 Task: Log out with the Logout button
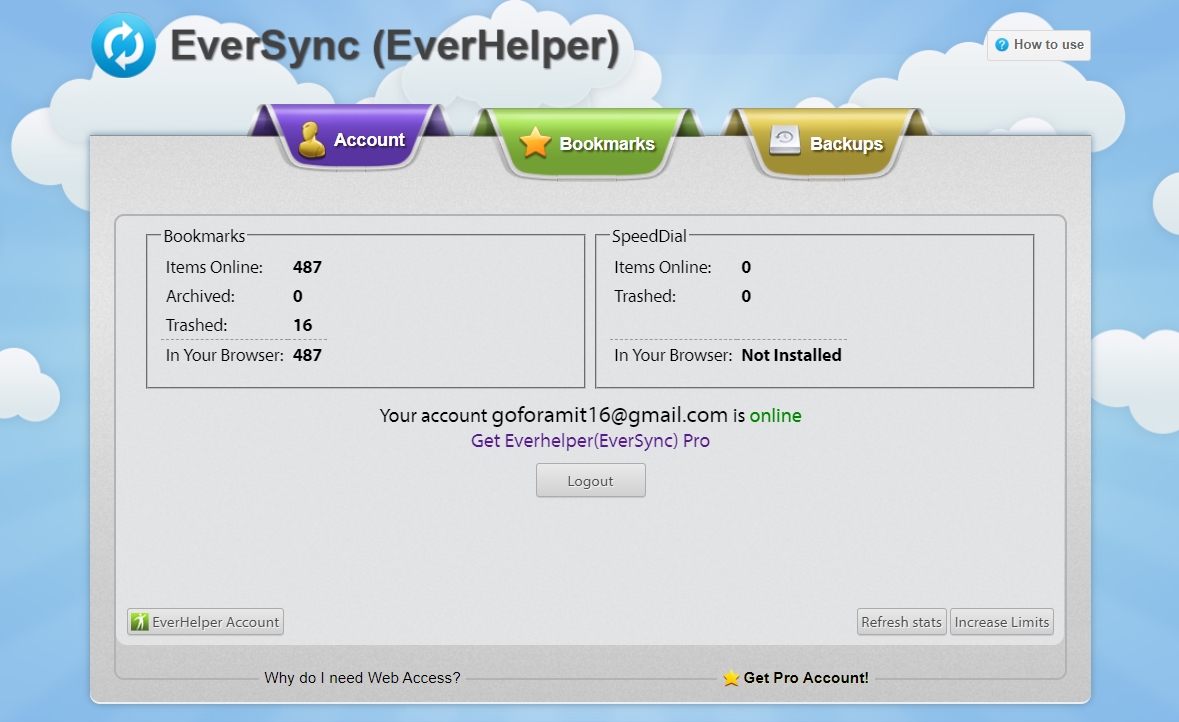point(591,481)
